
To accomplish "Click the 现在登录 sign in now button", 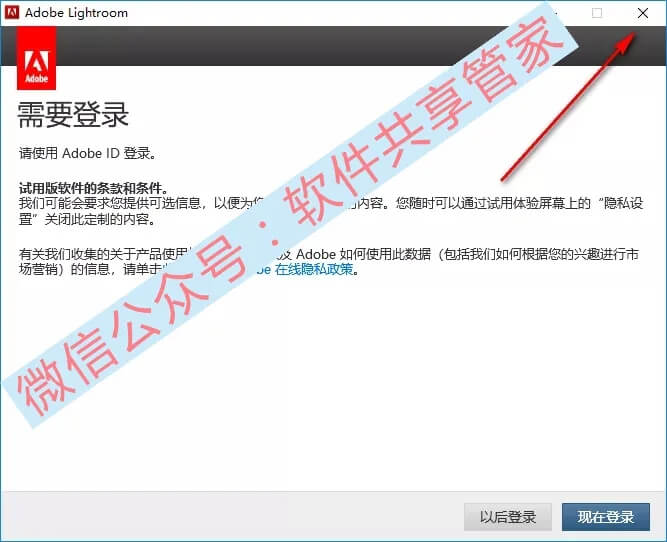I will pos(606,517).
